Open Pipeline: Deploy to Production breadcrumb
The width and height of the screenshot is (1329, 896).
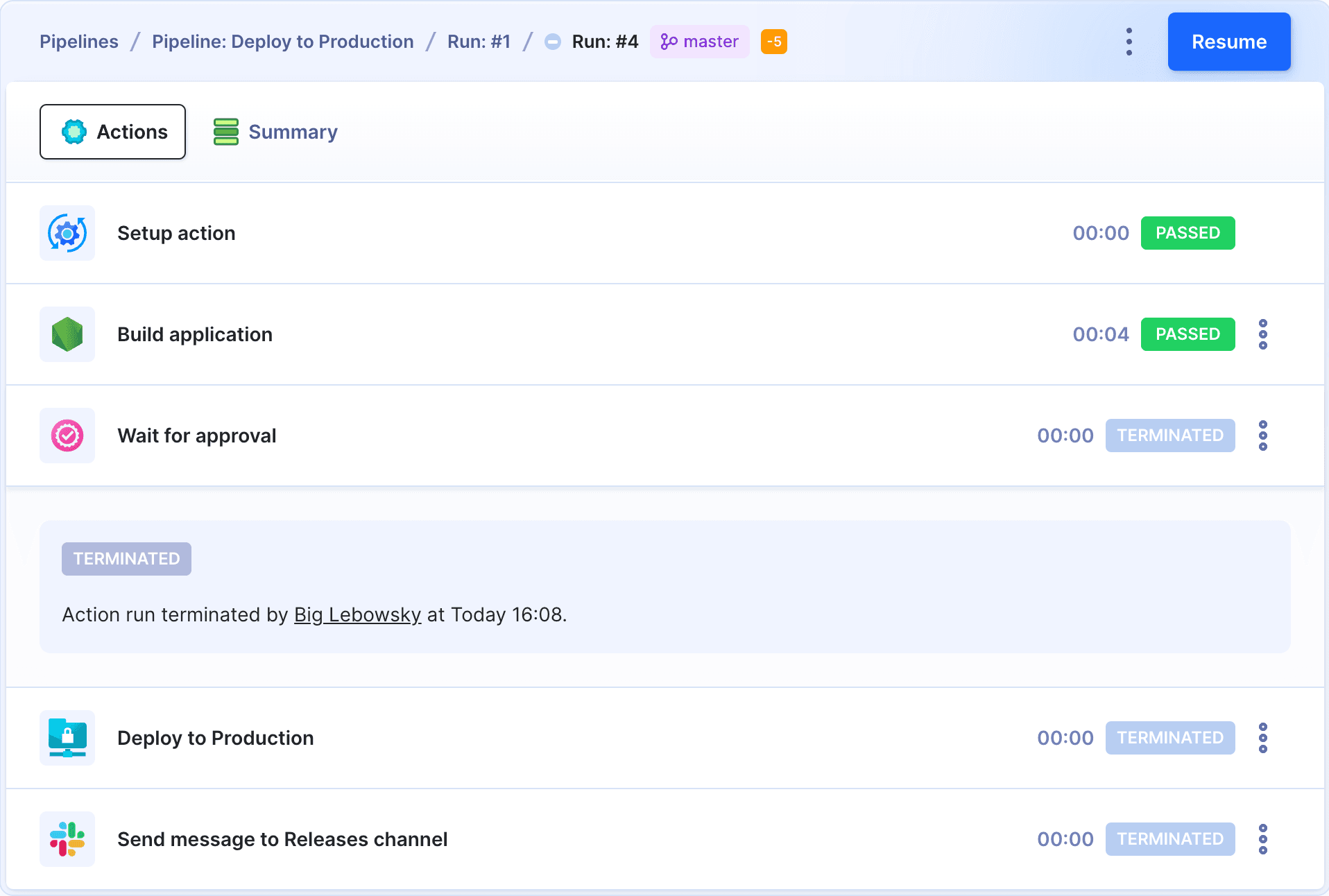pyautogui.click(x=282, y=42)
